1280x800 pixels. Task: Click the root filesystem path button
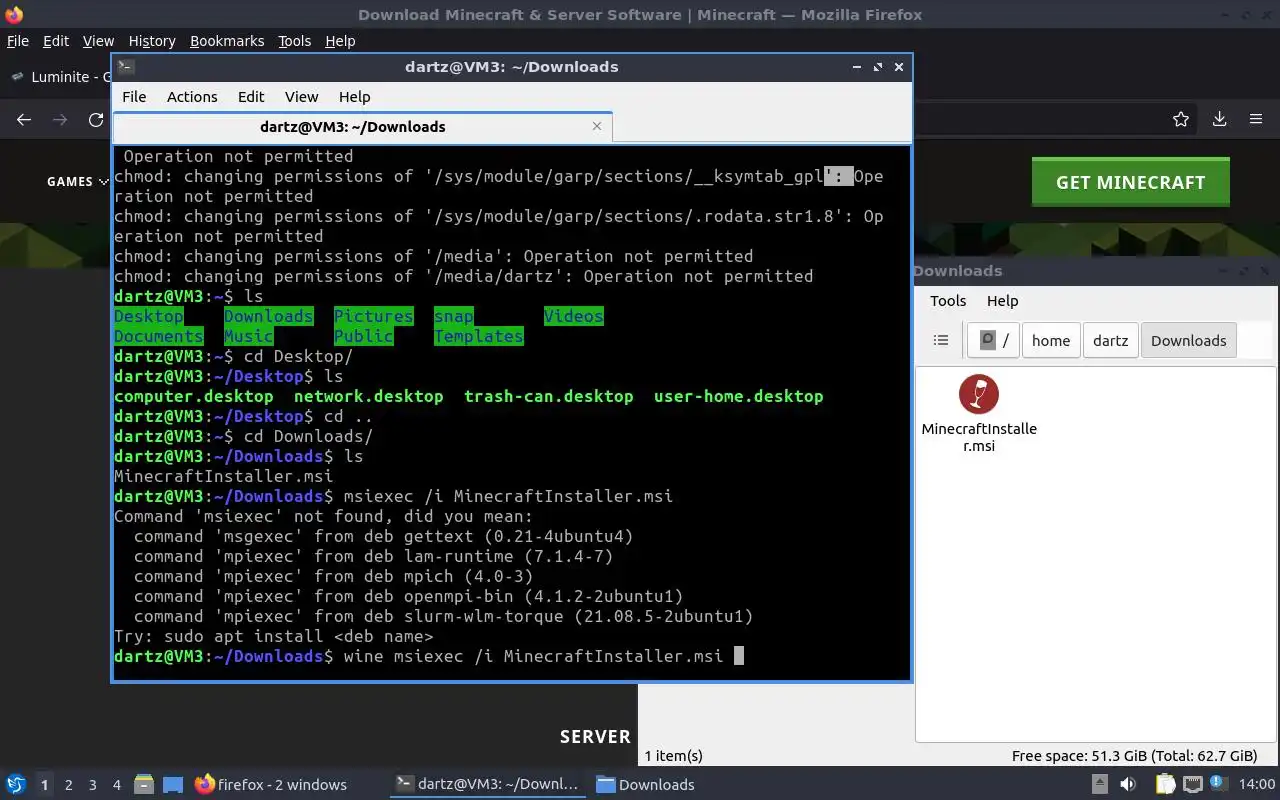point(993,340)
